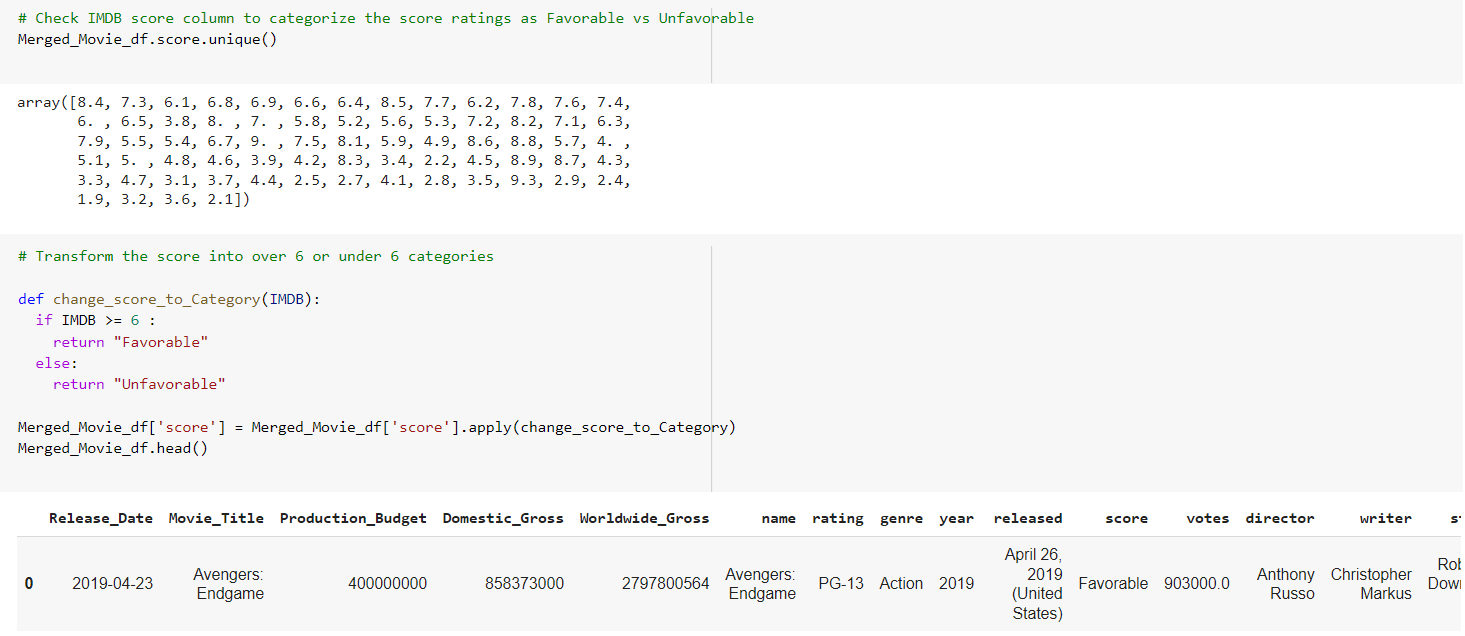Screen dimensions: 1465x636
Task: Click the Anthony Russo director cell
Action: 1286,584
